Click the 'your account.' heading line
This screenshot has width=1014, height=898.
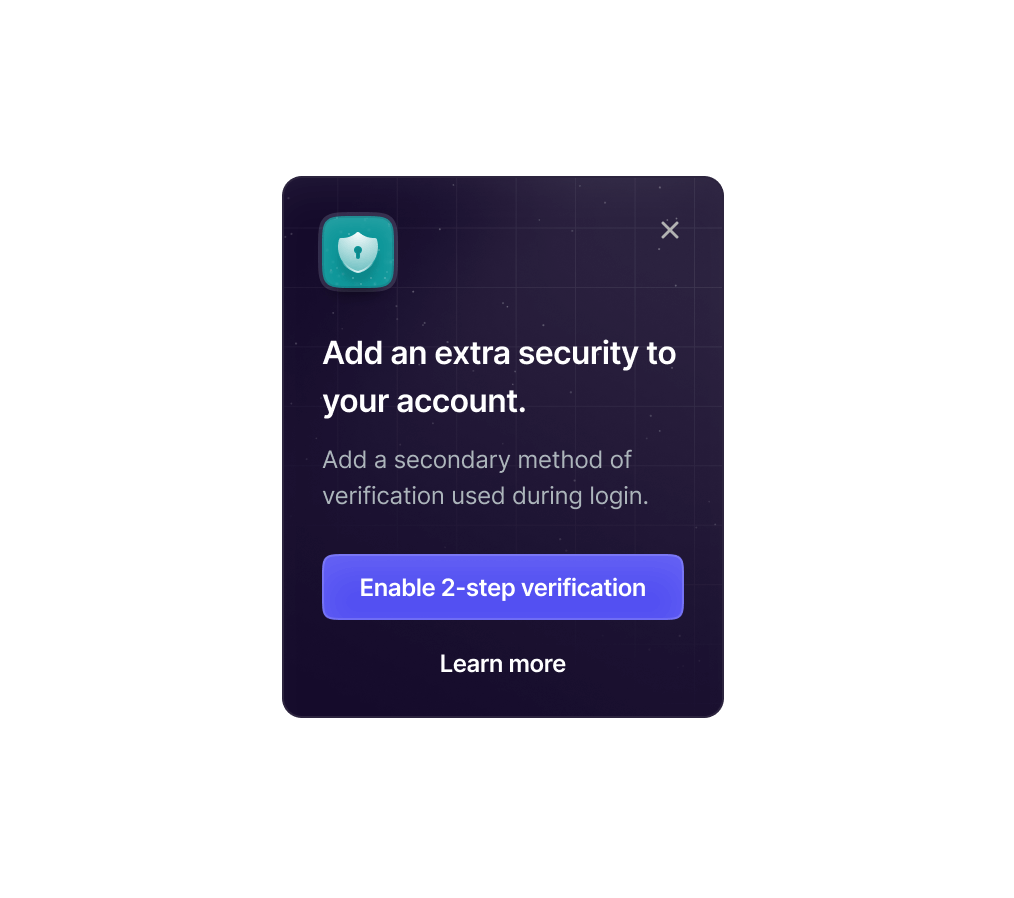coord(424,401)
